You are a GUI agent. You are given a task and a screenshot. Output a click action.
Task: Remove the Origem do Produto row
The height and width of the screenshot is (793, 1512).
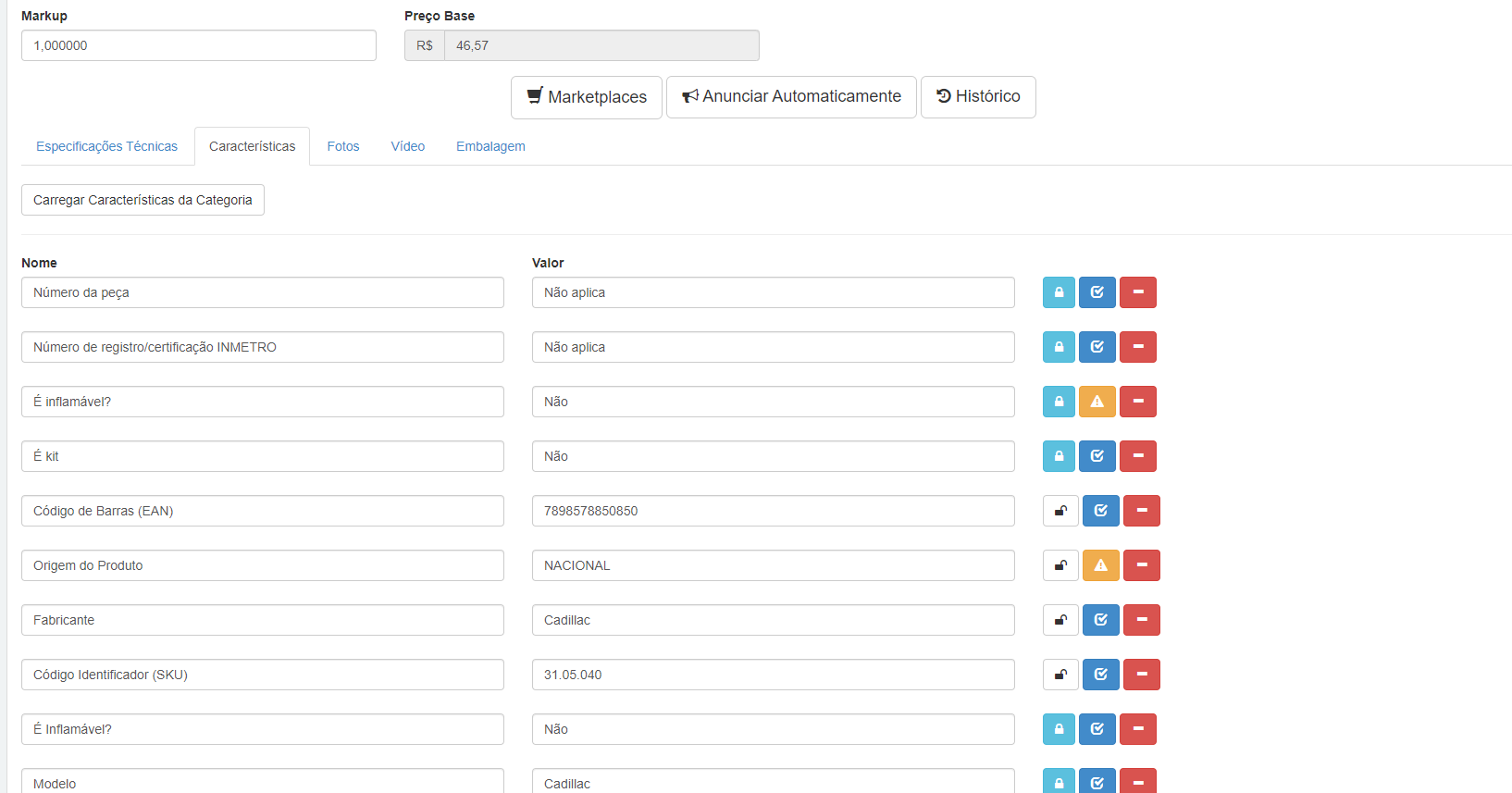1142,565
